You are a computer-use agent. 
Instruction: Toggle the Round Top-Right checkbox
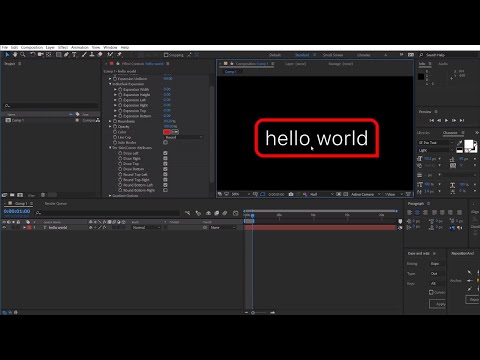(x=165, y=180)
